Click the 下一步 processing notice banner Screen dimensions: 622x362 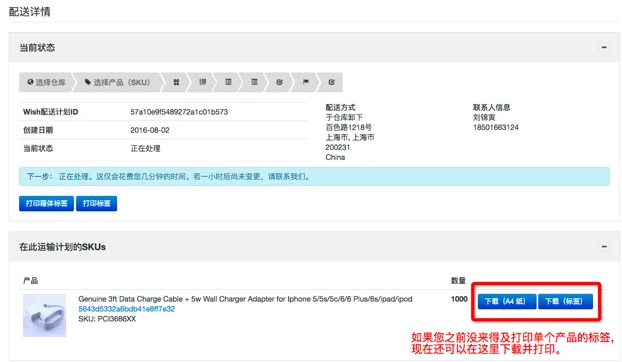314,176
